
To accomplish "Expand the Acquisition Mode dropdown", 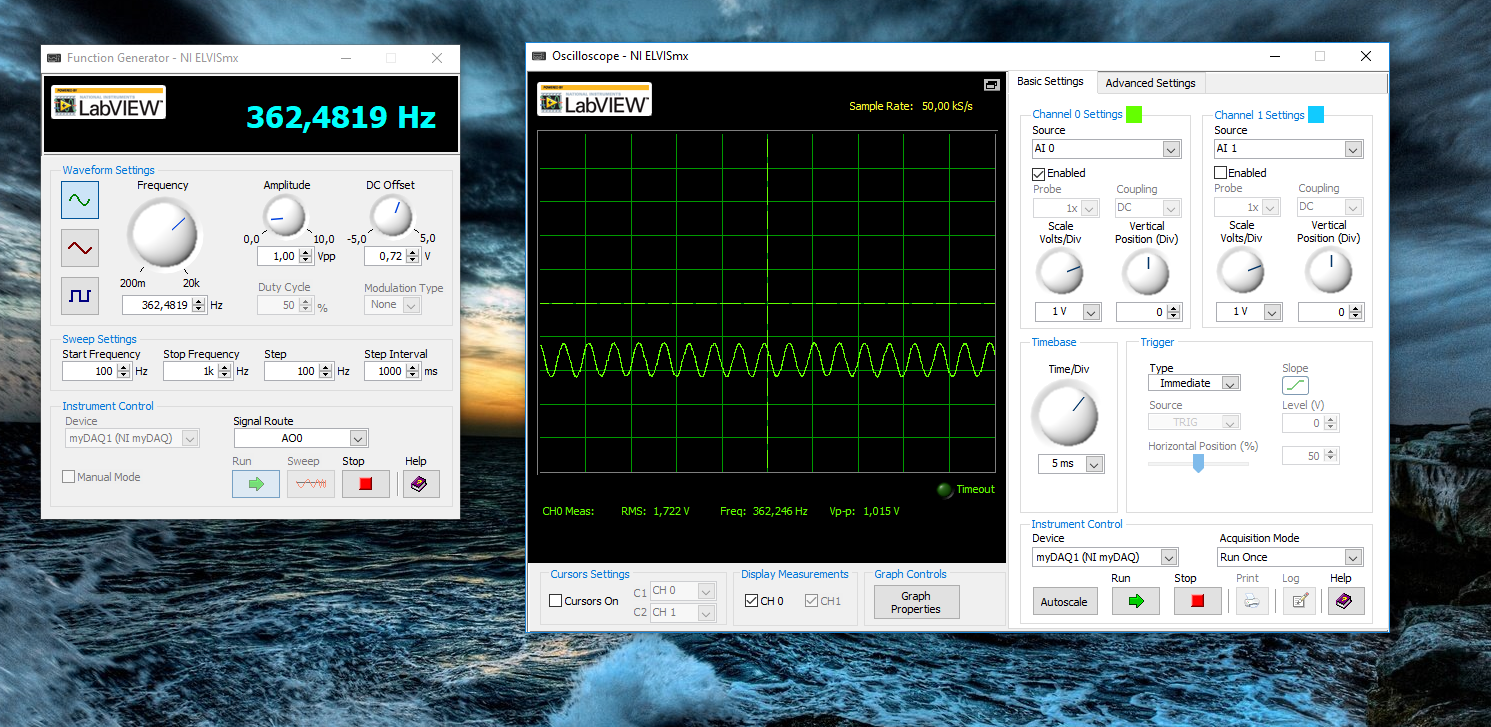I will [1352, 557].
